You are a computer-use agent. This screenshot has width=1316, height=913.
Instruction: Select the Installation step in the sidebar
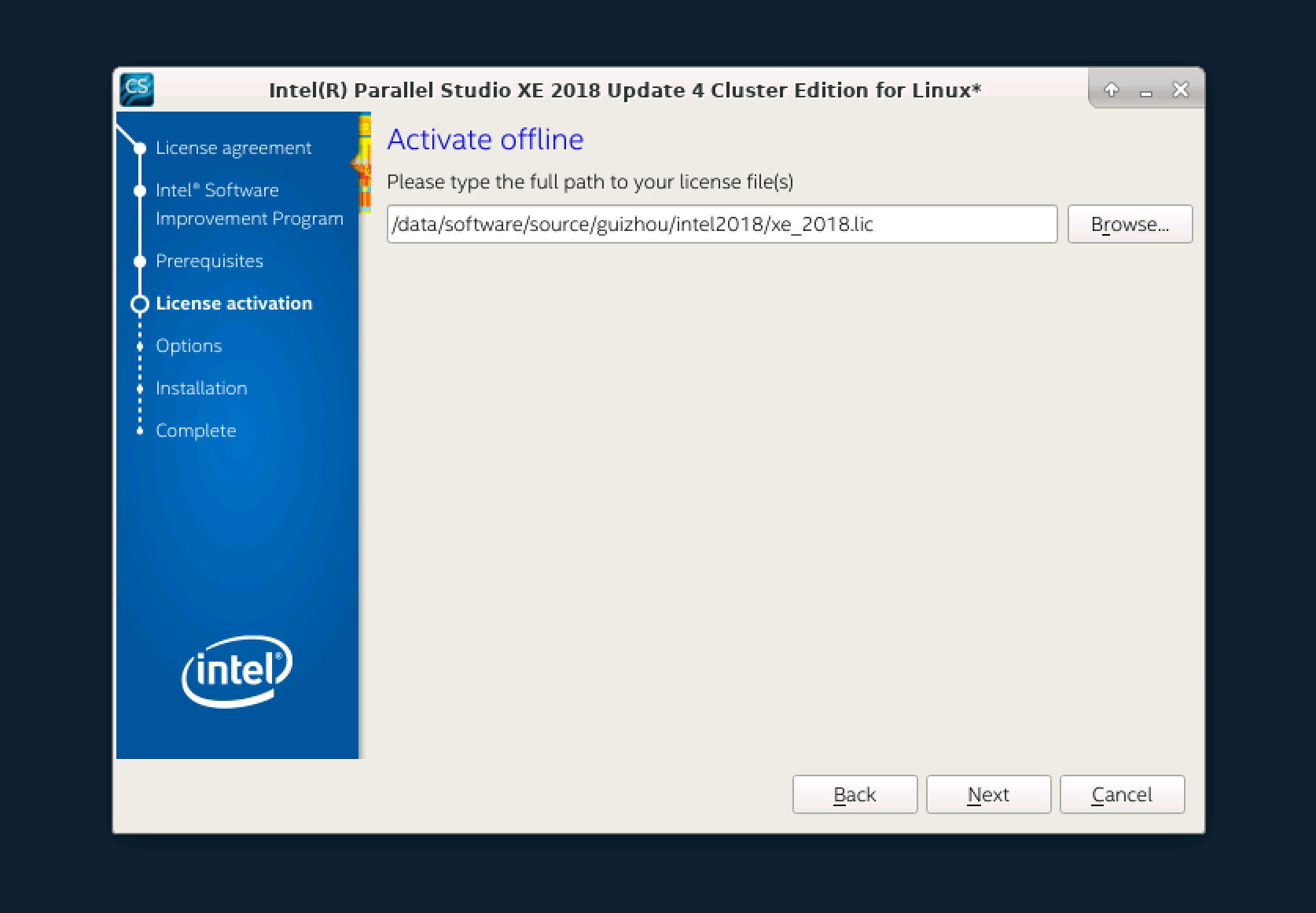[x=201, y=388]
